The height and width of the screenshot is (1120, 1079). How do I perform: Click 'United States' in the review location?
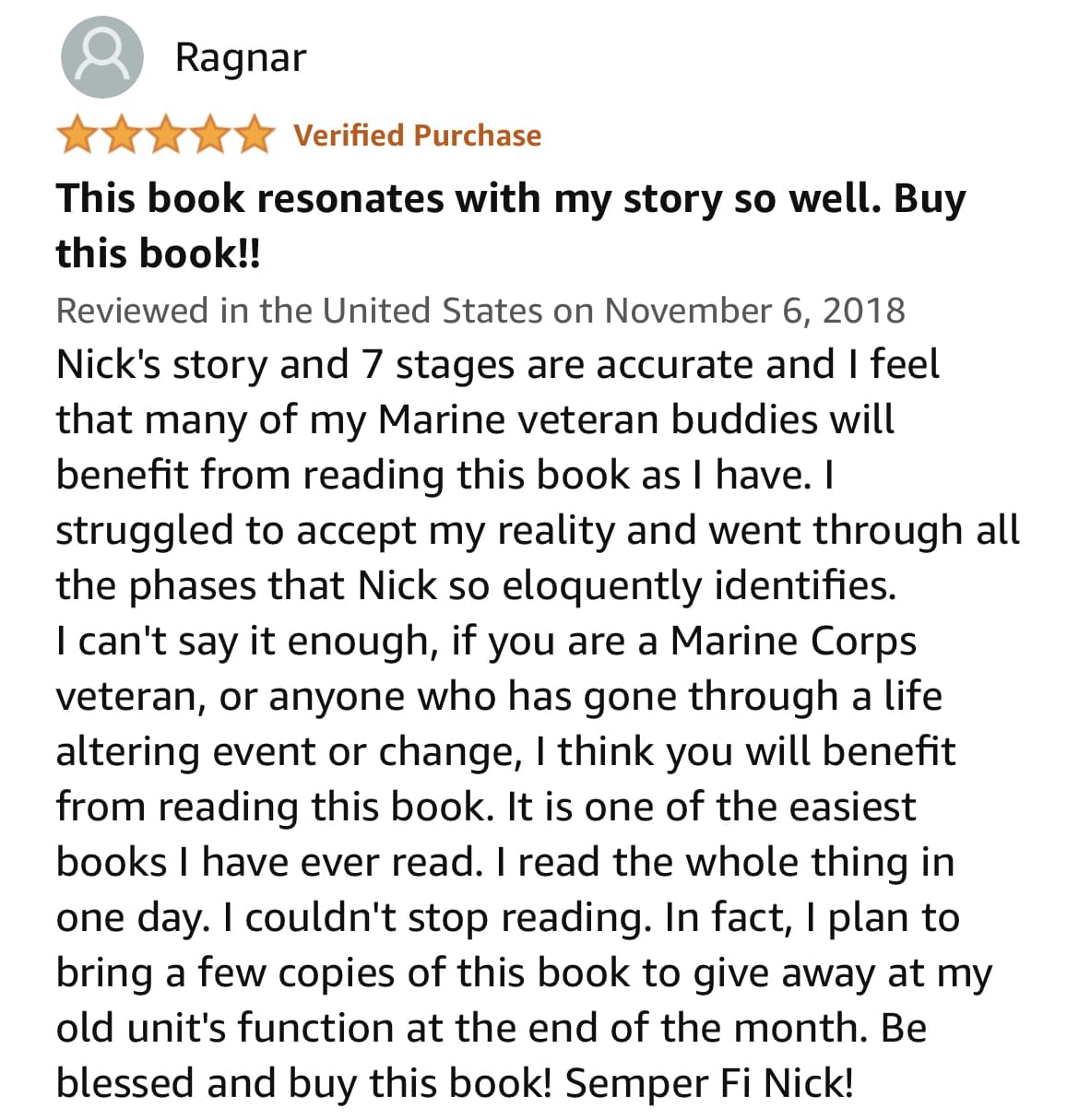click(432, 310)
